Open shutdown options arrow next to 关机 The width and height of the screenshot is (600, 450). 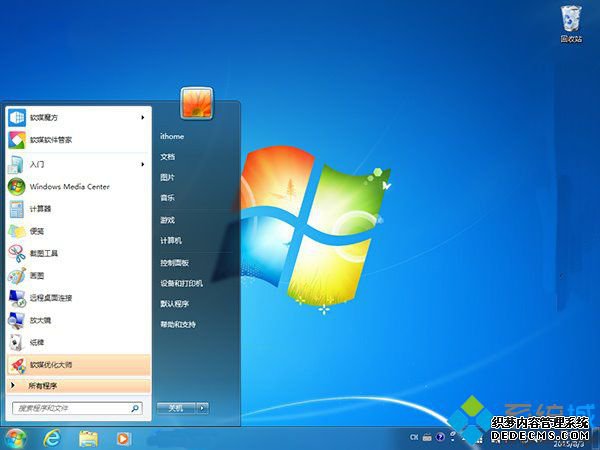coord(203,408)
